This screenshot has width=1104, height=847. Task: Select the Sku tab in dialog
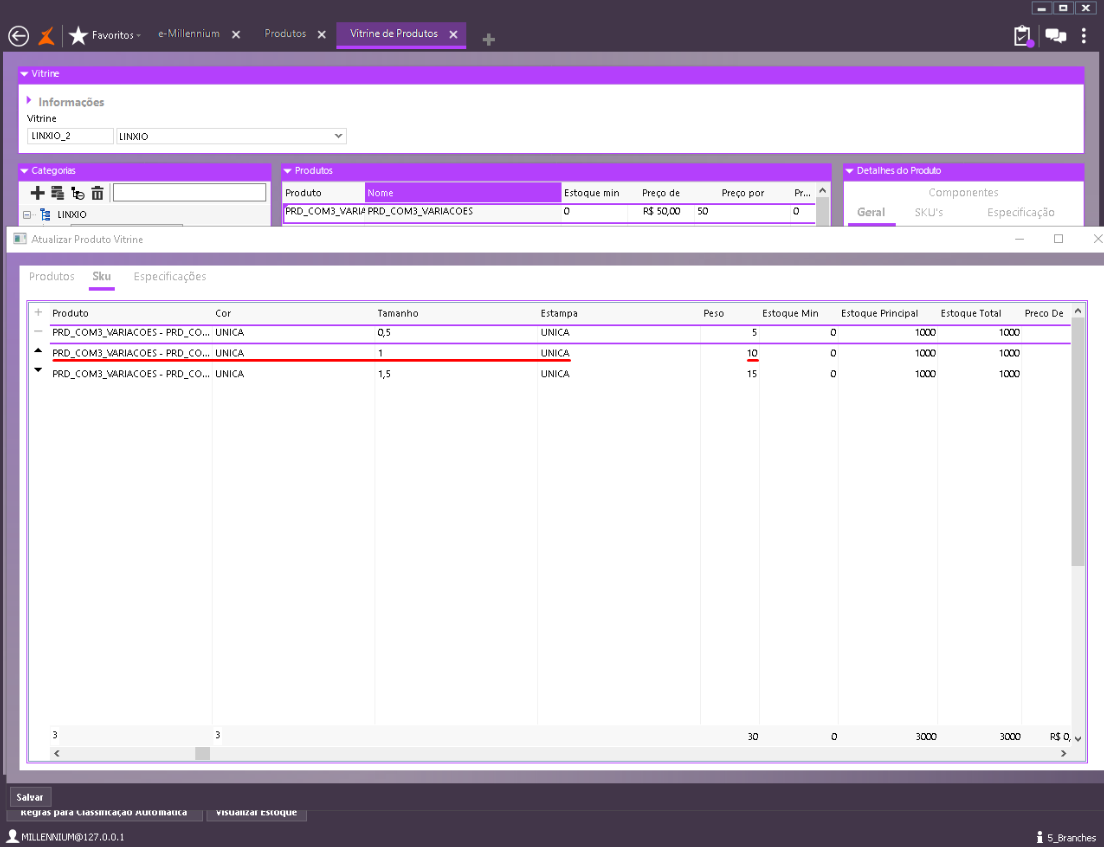pos(101,277)
